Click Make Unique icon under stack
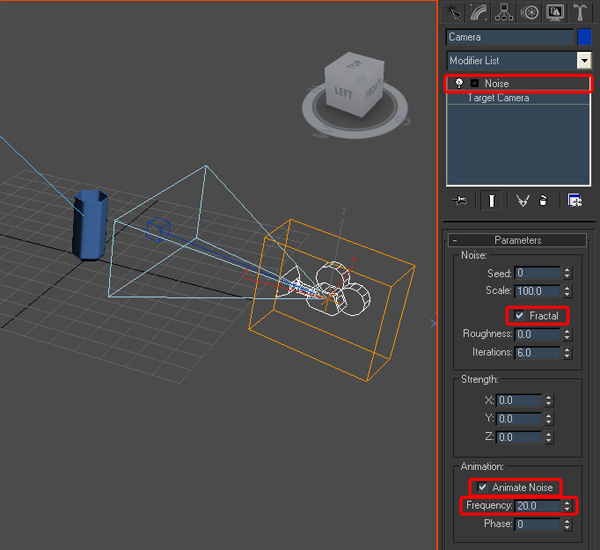600x550 pixels. click(522, 200)
